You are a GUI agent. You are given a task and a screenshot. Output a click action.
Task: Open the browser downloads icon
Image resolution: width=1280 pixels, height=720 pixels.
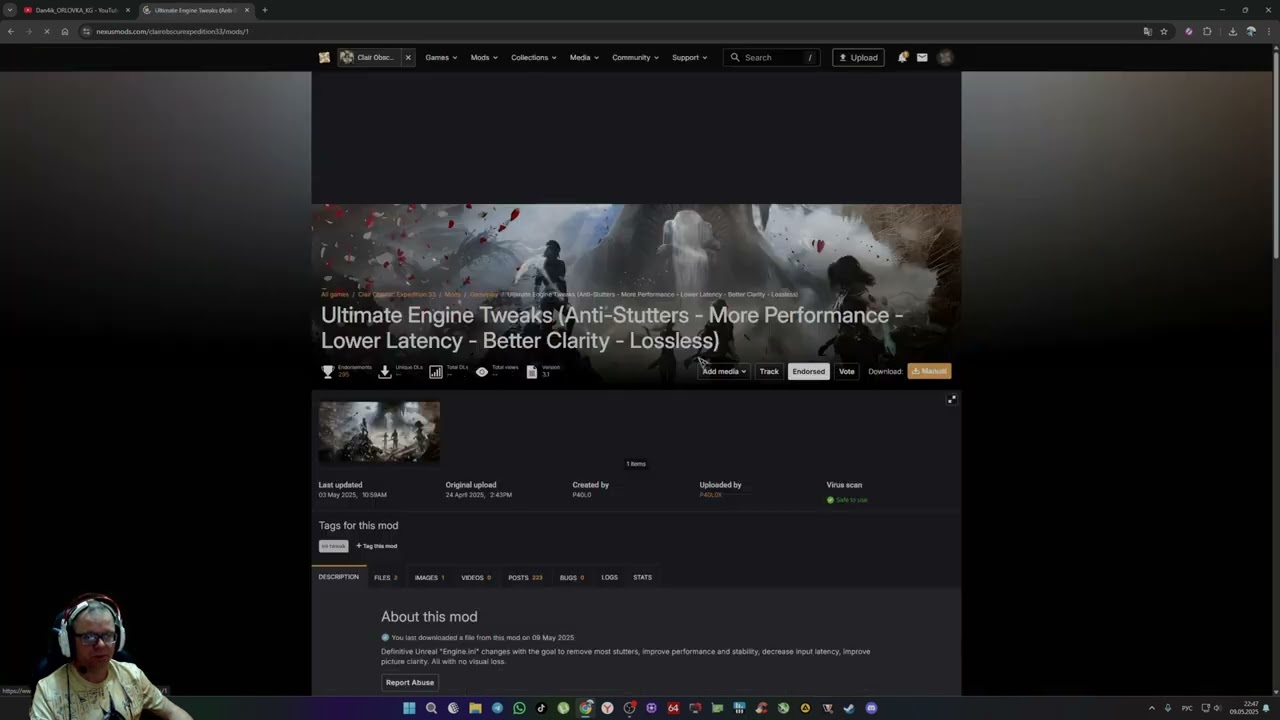point(1232,31)
